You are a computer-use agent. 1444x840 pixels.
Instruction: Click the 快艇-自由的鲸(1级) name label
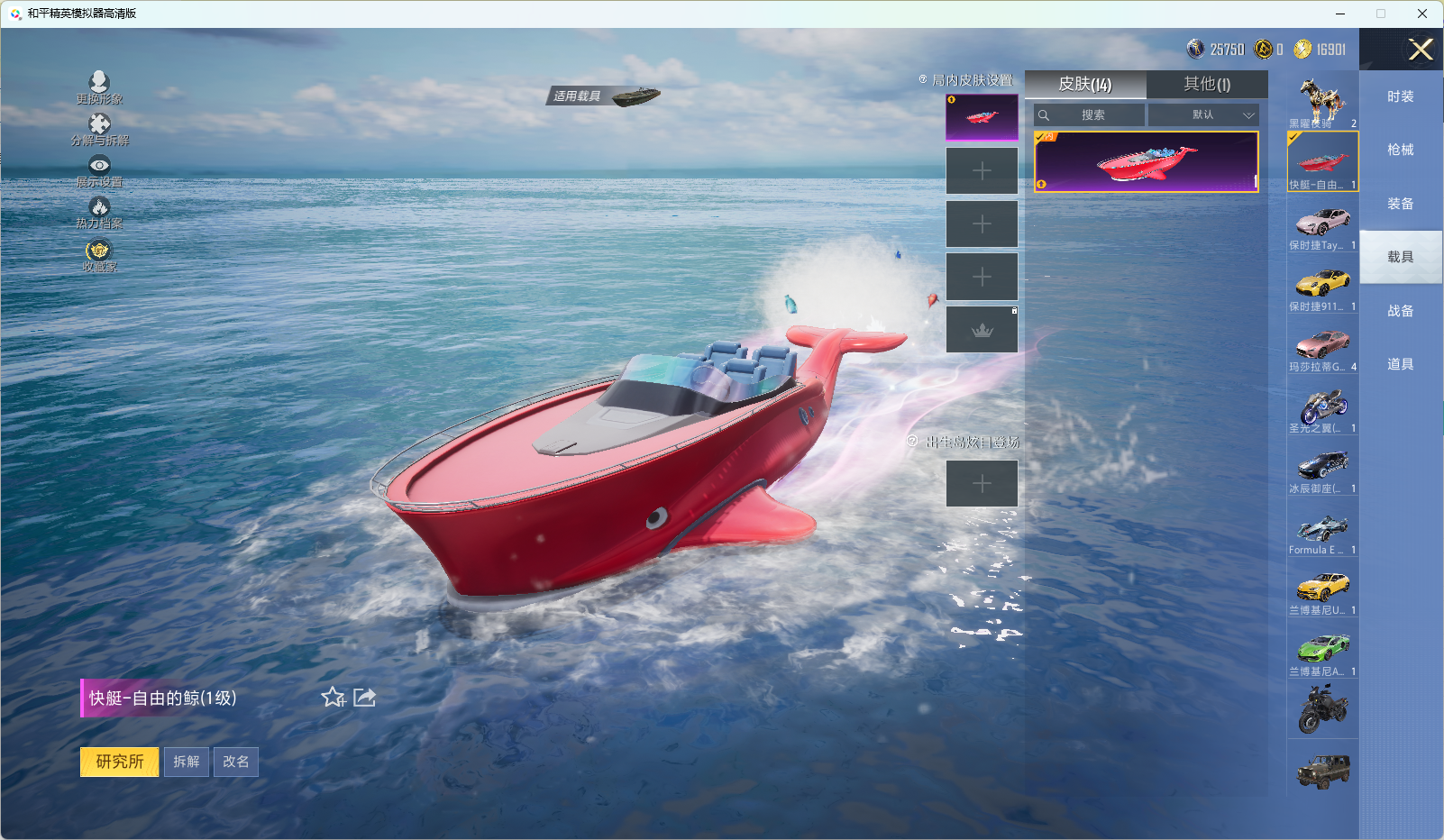[163, 698]
